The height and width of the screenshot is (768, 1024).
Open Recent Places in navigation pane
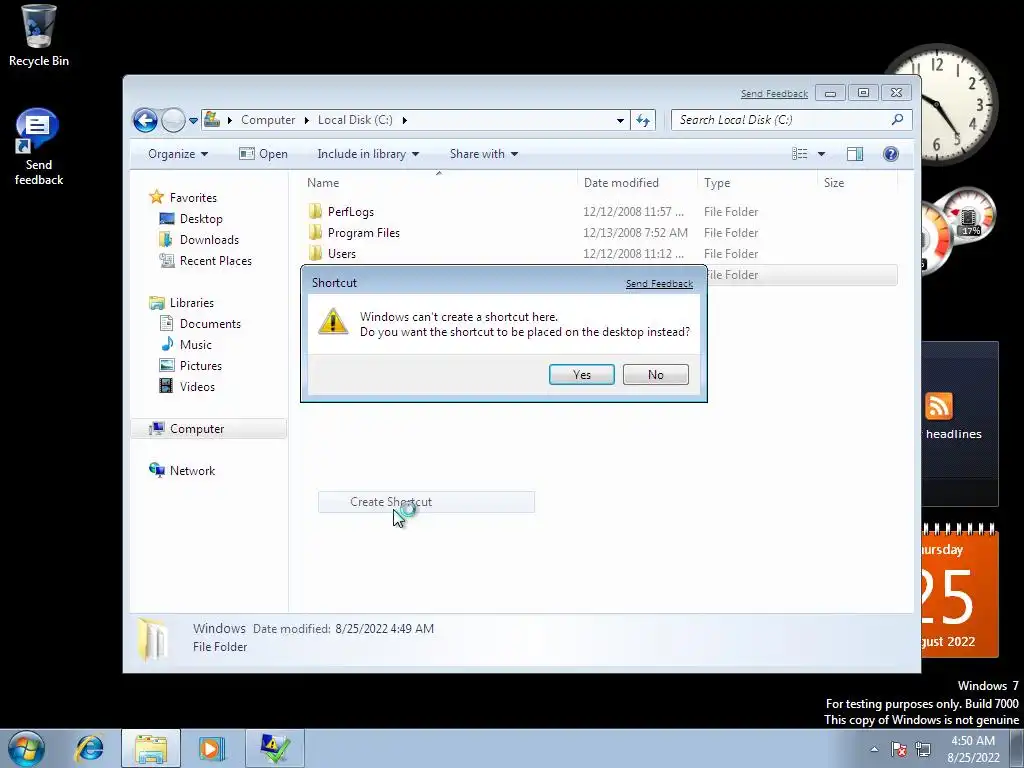[x=216, y=261]
